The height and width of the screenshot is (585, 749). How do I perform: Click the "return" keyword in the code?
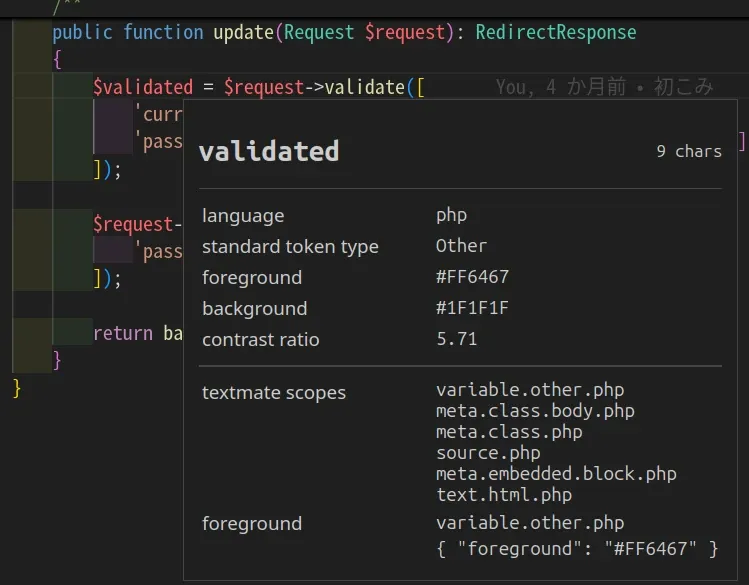(x=123, y=333)
